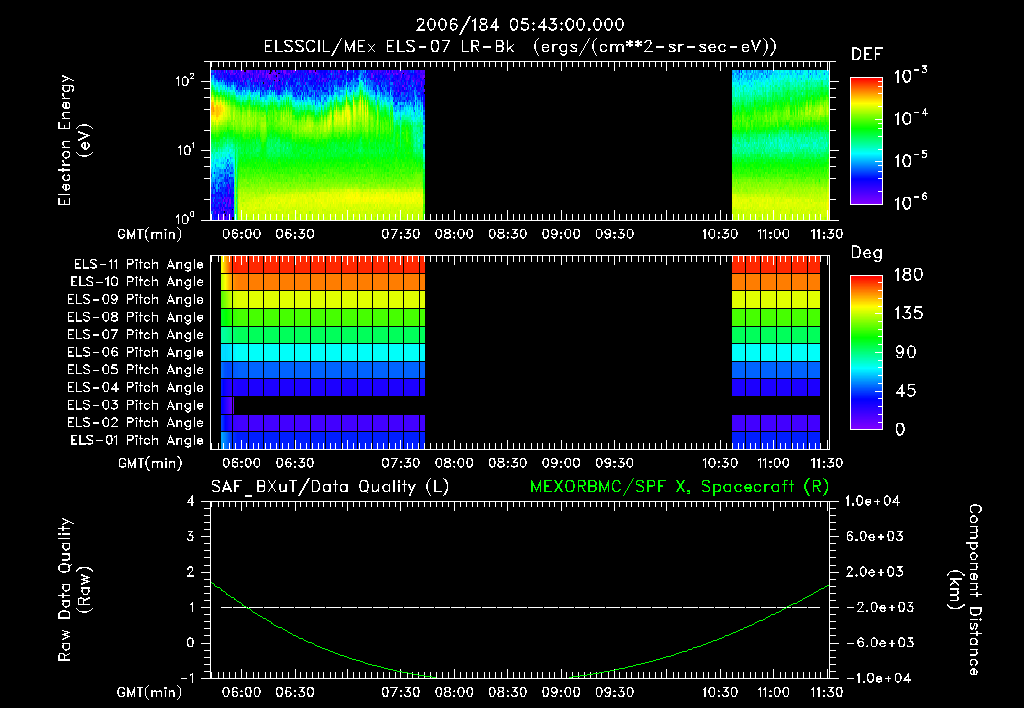
Task: Click the SAF_BXuT/Data Quality (L) title
Action: pyautogui.click(x=330, y=487)
